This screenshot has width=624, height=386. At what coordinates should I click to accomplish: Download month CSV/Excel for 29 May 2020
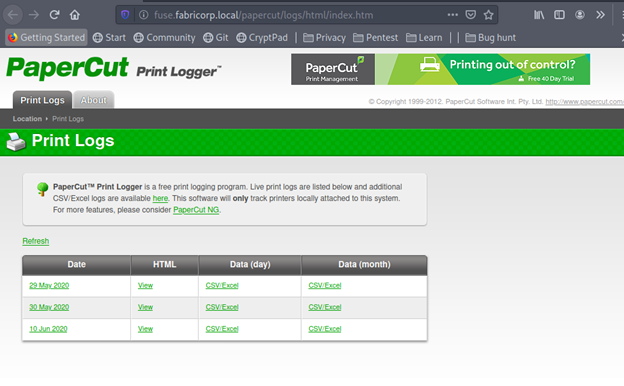tap(325, 285)
